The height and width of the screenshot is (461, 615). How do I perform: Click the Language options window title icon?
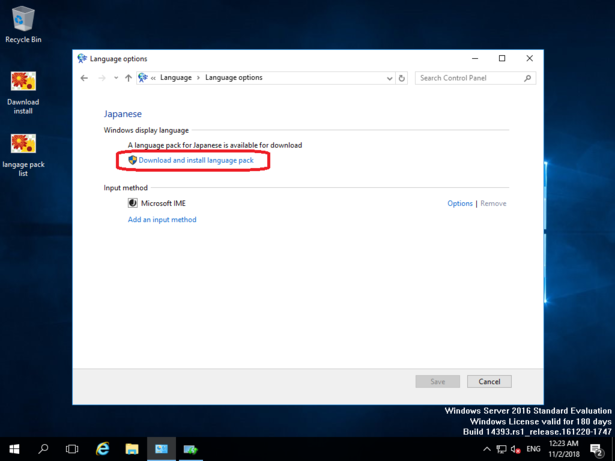click(x=82, y=58)
